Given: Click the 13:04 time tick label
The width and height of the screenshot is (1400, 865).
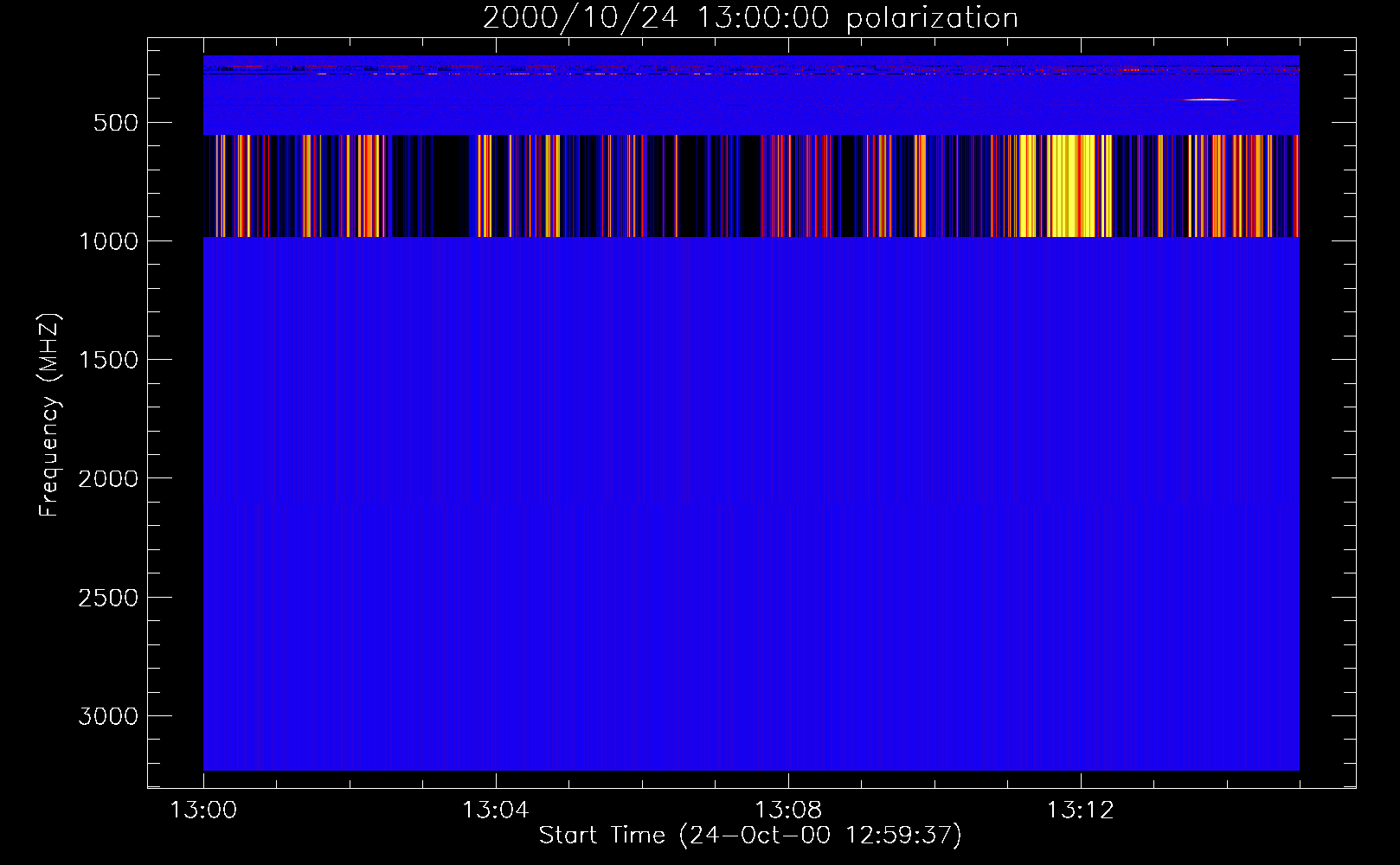Looking at the screenshot, I should coord(496,811).
